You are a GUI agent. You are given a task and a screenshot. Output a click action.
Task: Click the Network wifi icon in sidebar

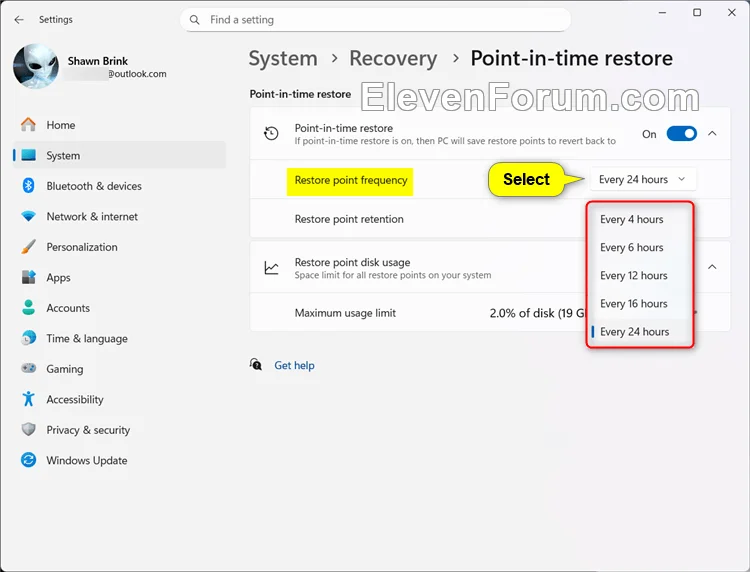[x=28, y=216]
